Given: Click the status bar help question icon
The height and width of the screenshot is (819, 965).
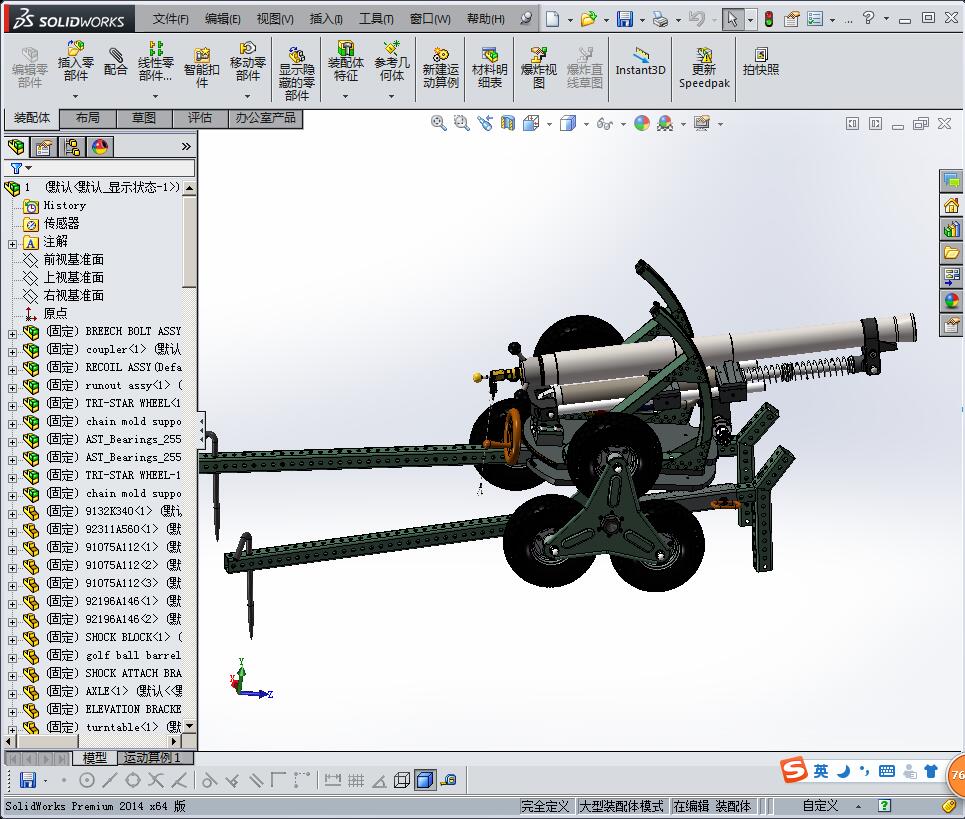Looking at the screenshot, I should [884, 806].
